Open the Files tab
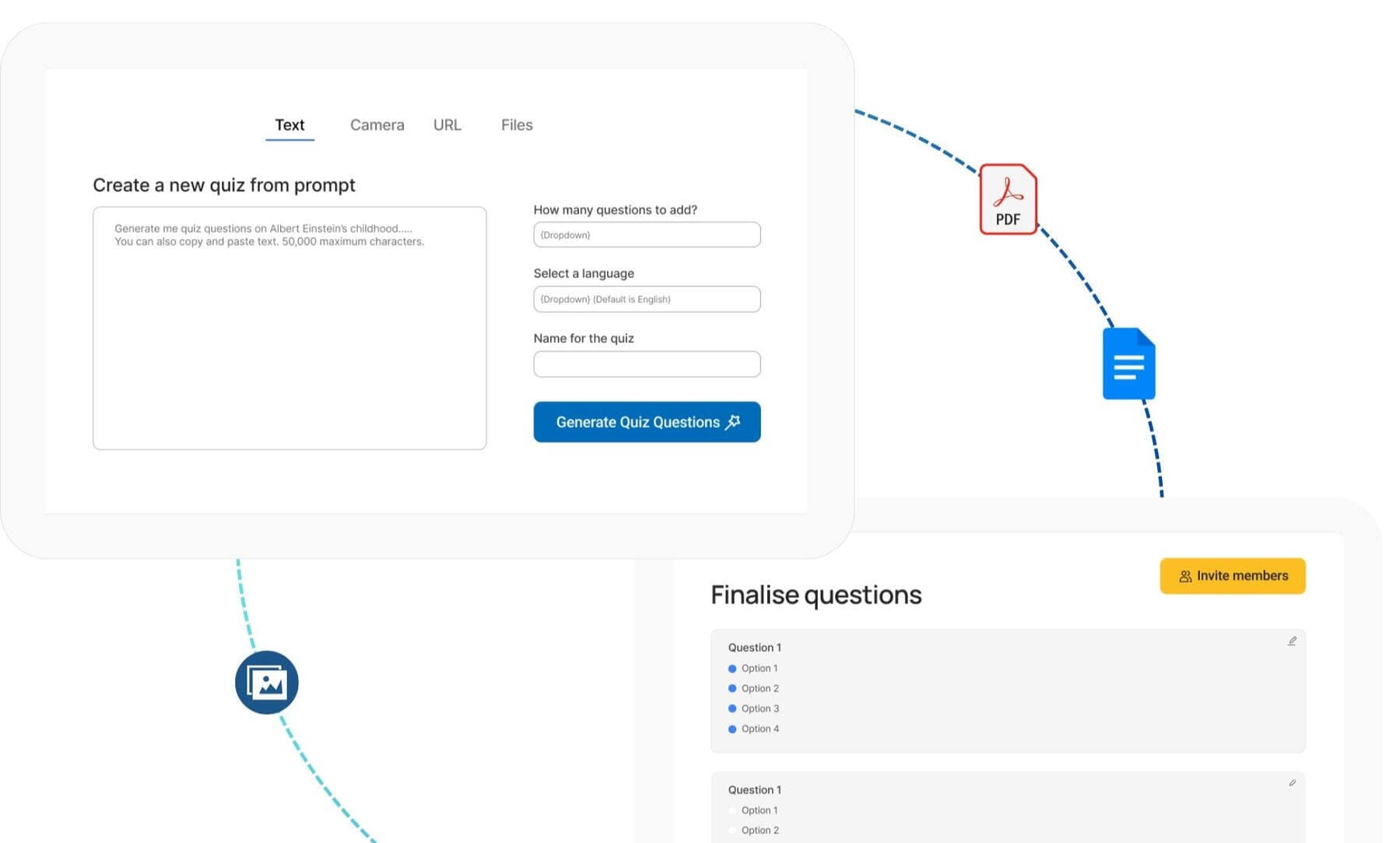Screen dimensions: 1400x843 tap(517, 125)
